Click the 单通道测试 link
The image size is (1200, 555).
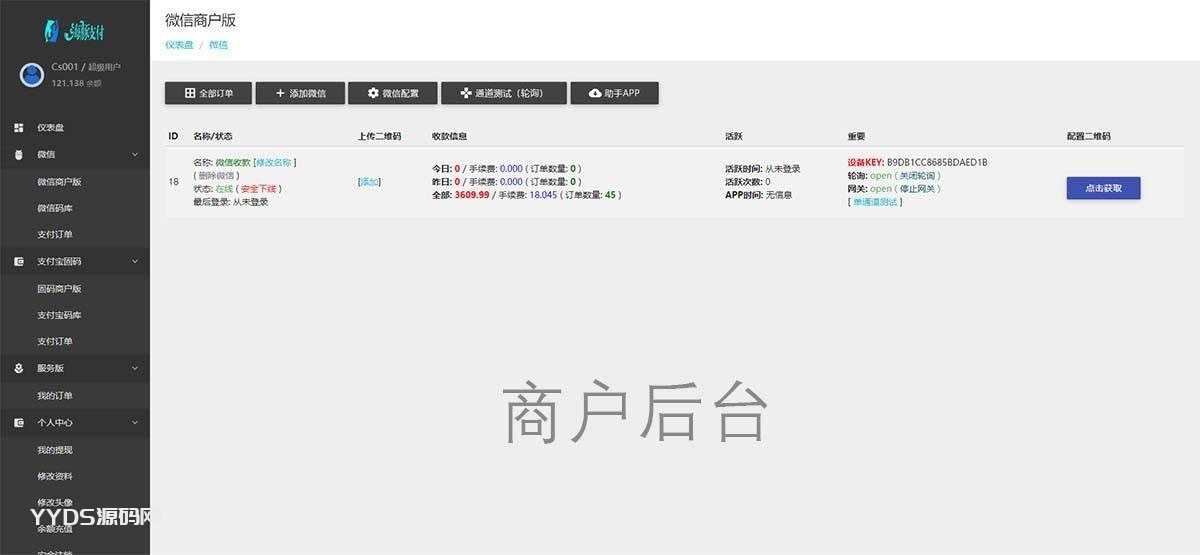[875, 201]
